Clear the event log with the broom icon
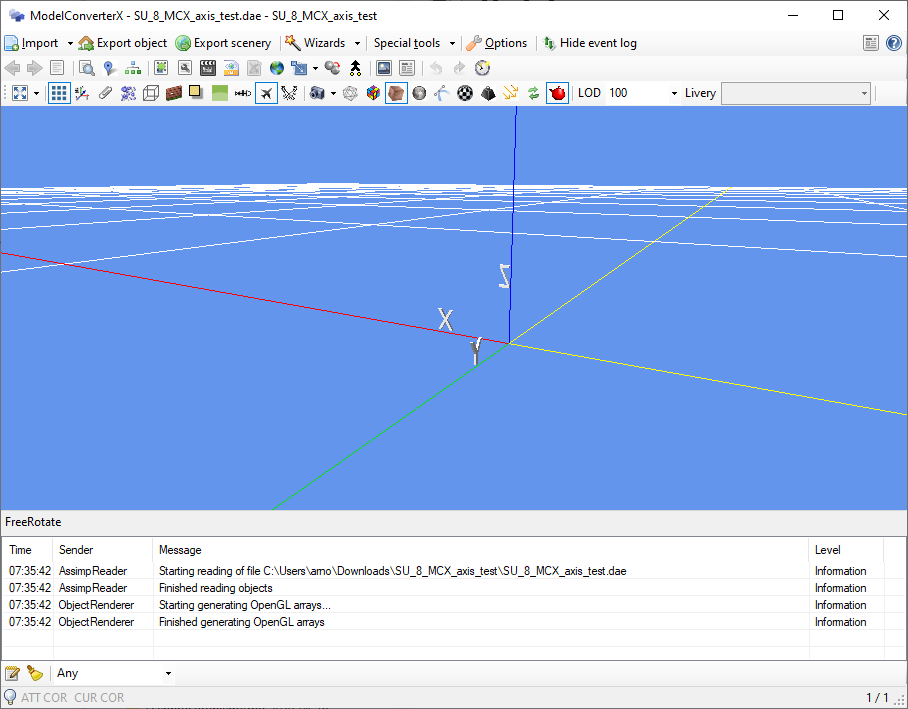 coord(35,673)
